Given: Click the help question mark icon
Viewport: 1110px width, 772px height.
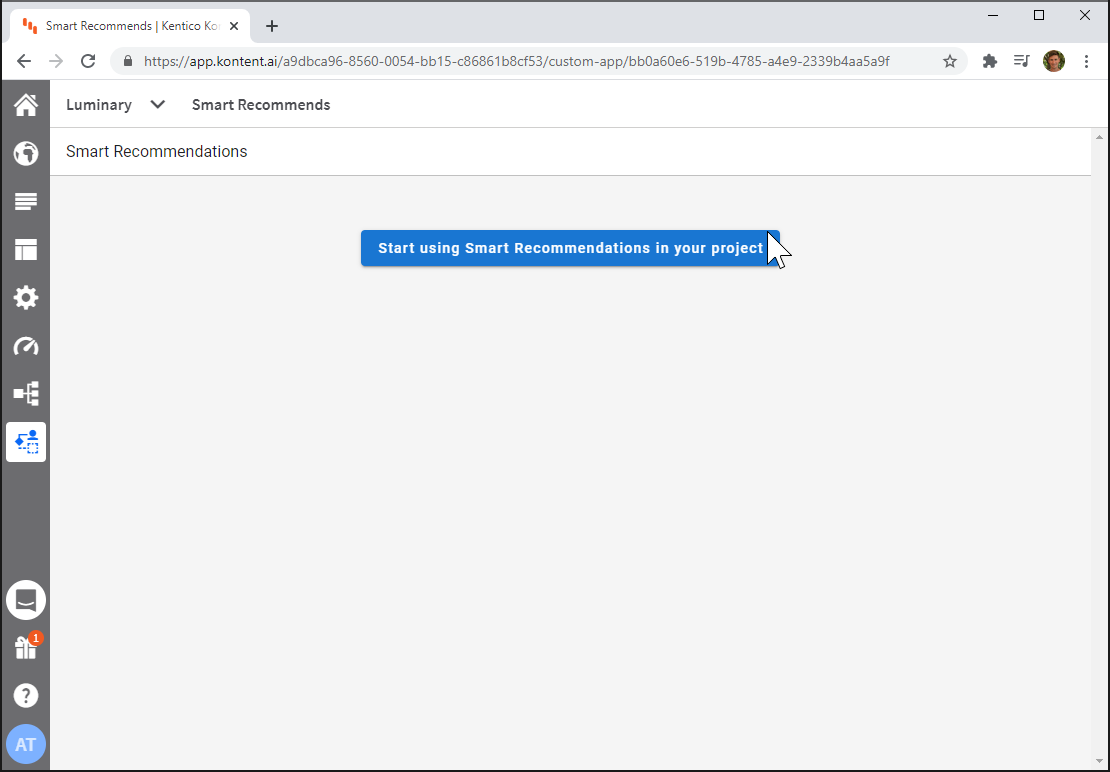Looking at the screenshot, I should (x=25, y=695).
